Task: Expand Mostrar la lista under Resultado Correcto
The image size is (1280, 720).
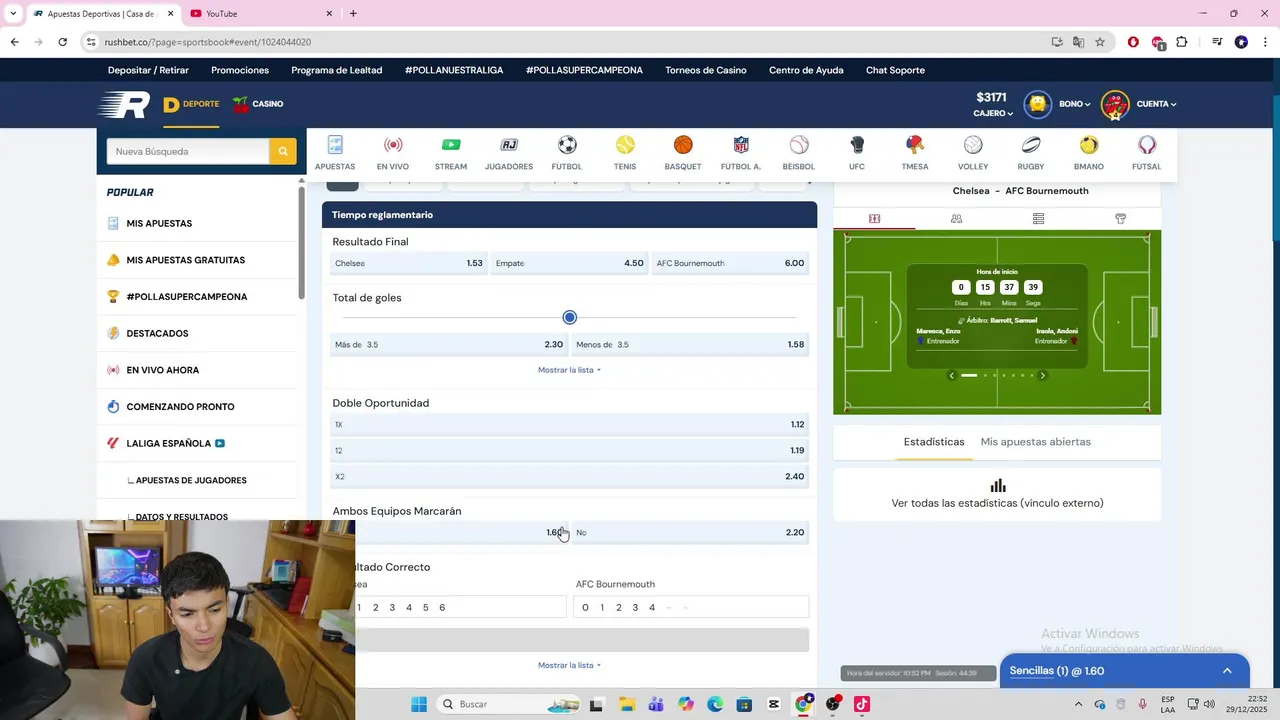Action: (569, 665)
